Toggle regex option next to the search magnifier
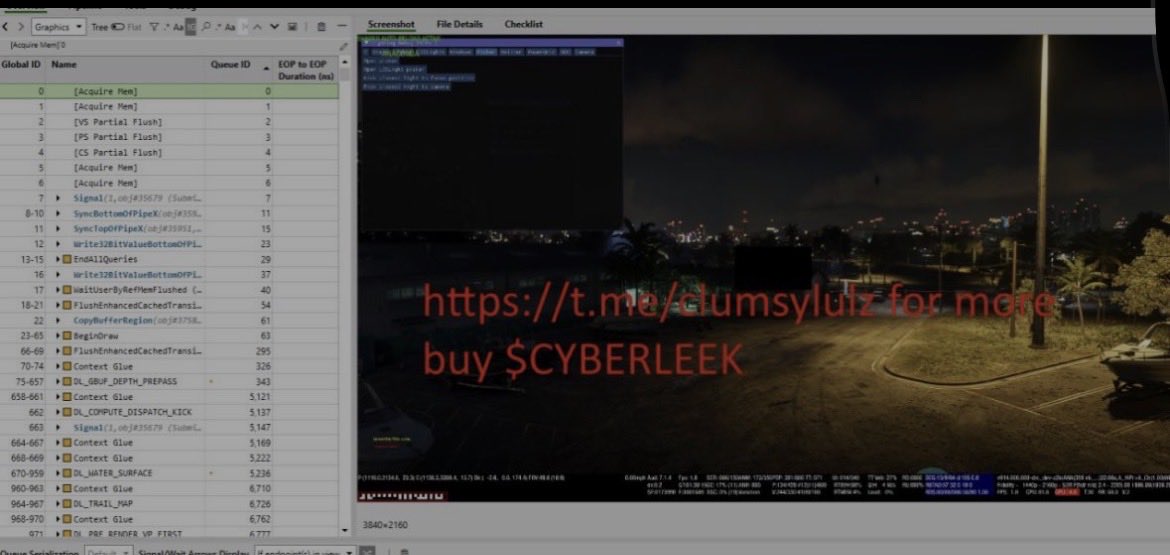The width and height of the screenshot is (1170, 555). tap(218, 27)
